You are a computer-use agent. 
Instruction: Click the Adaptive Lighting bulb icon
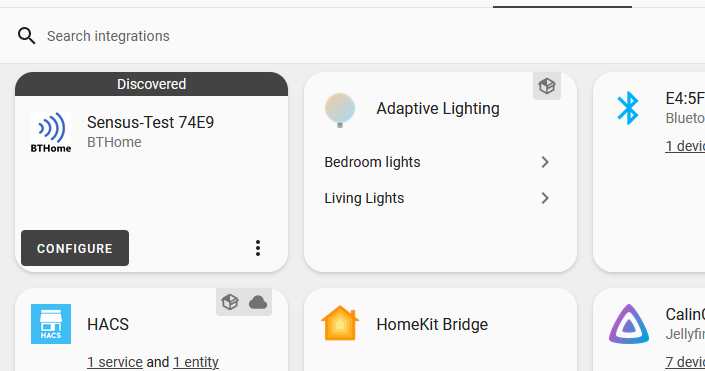340,110
